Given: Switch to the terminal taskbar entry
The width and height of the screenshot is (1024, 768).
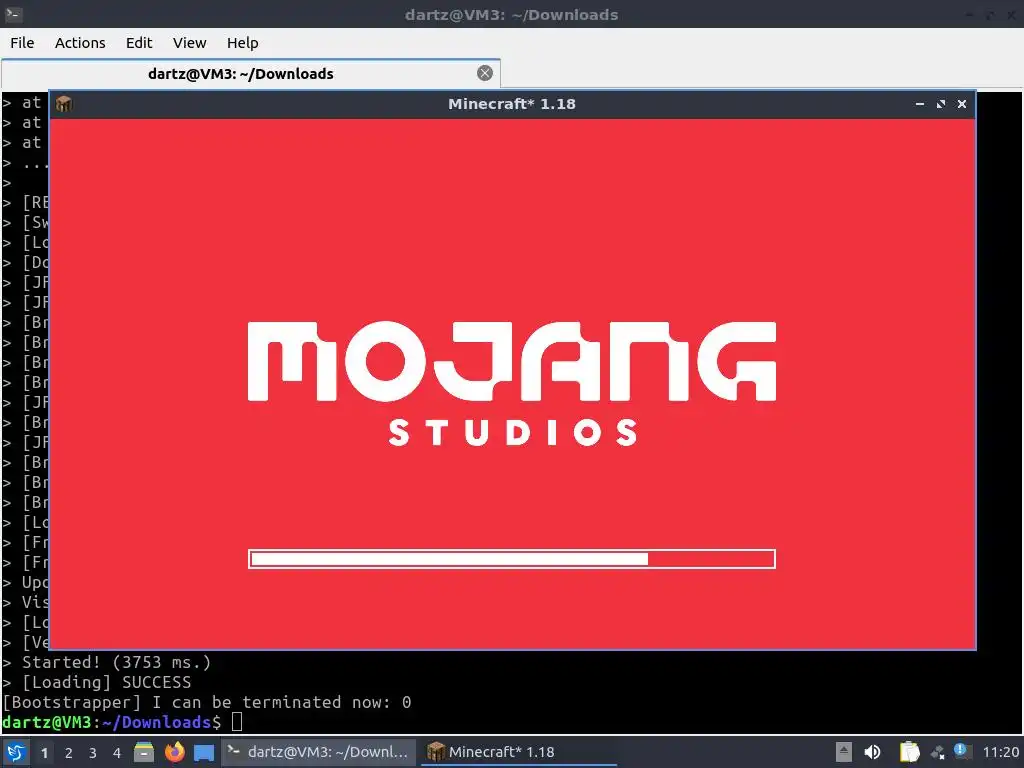Looking at the screenshot, I should (x=318, y=752).
